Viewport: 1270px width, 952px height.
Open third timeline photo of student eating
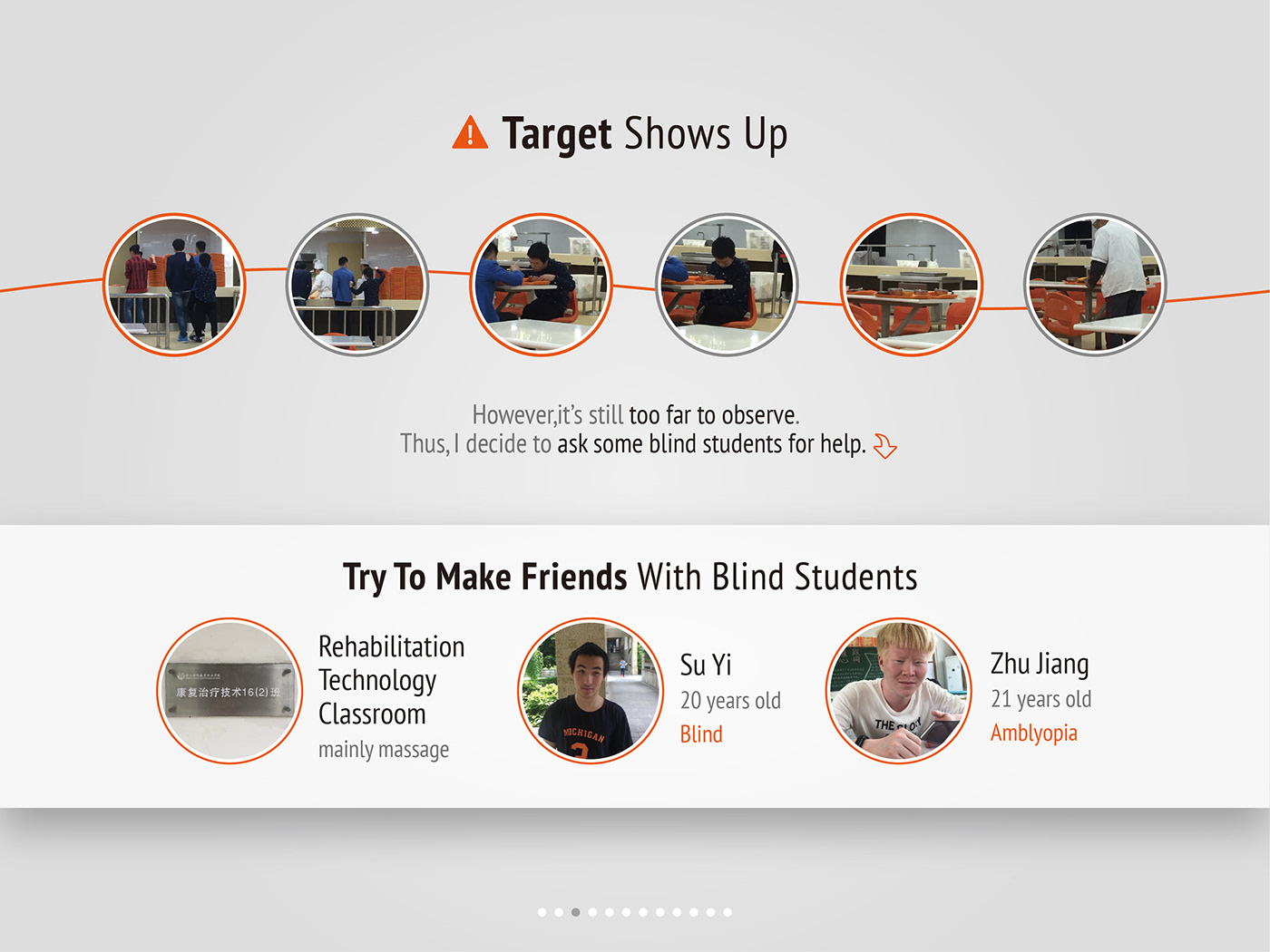[x=542, y=285]
